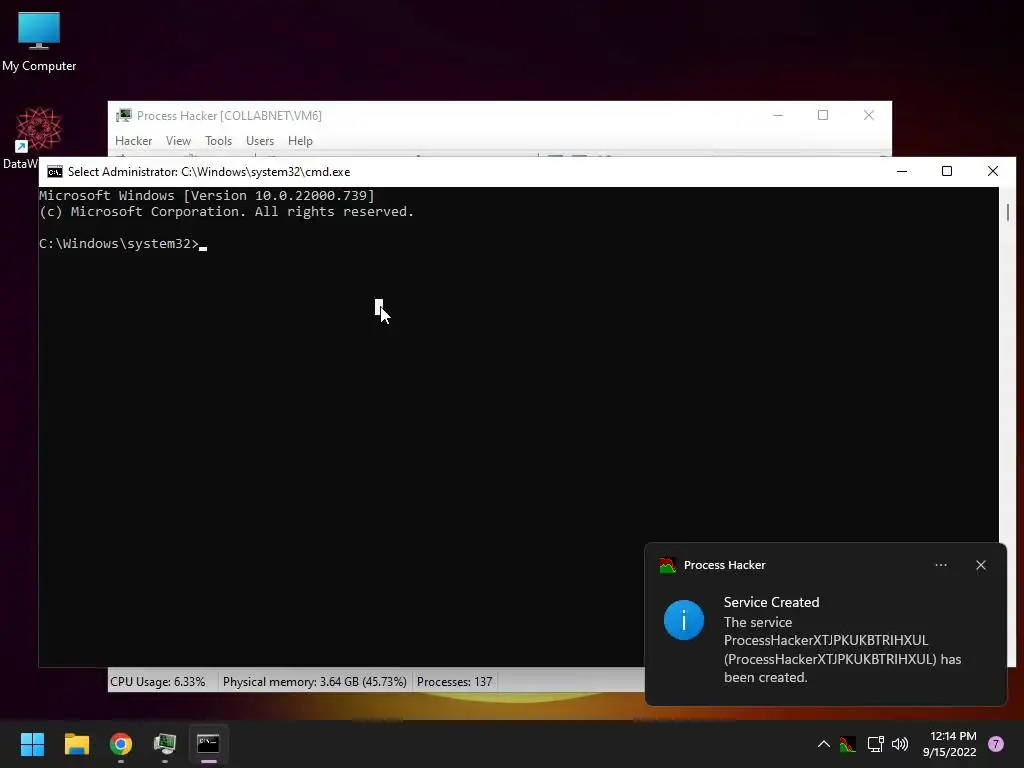1024x768 pixels.
Task: Open the Help menu in Process Hacker
Action: 300,141
